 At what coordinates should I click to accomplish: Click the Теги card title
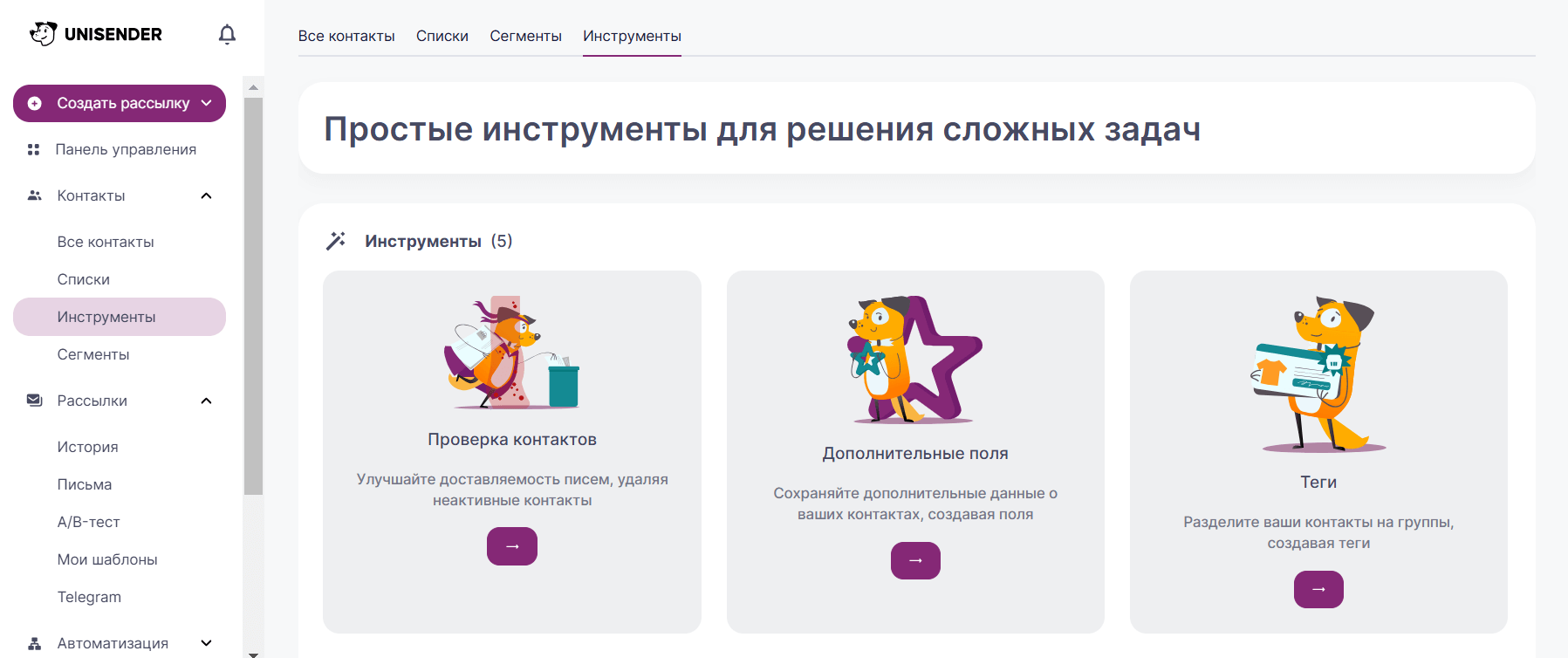pos(1318,483)
